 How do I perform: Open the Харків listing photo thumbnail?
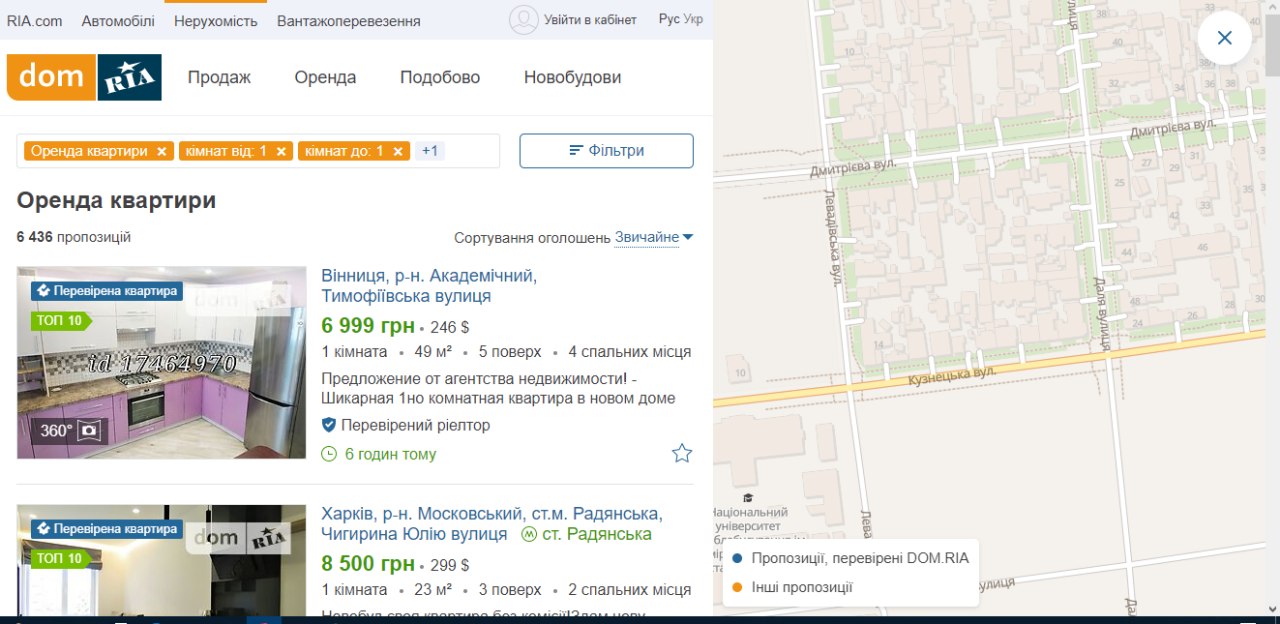162,559
